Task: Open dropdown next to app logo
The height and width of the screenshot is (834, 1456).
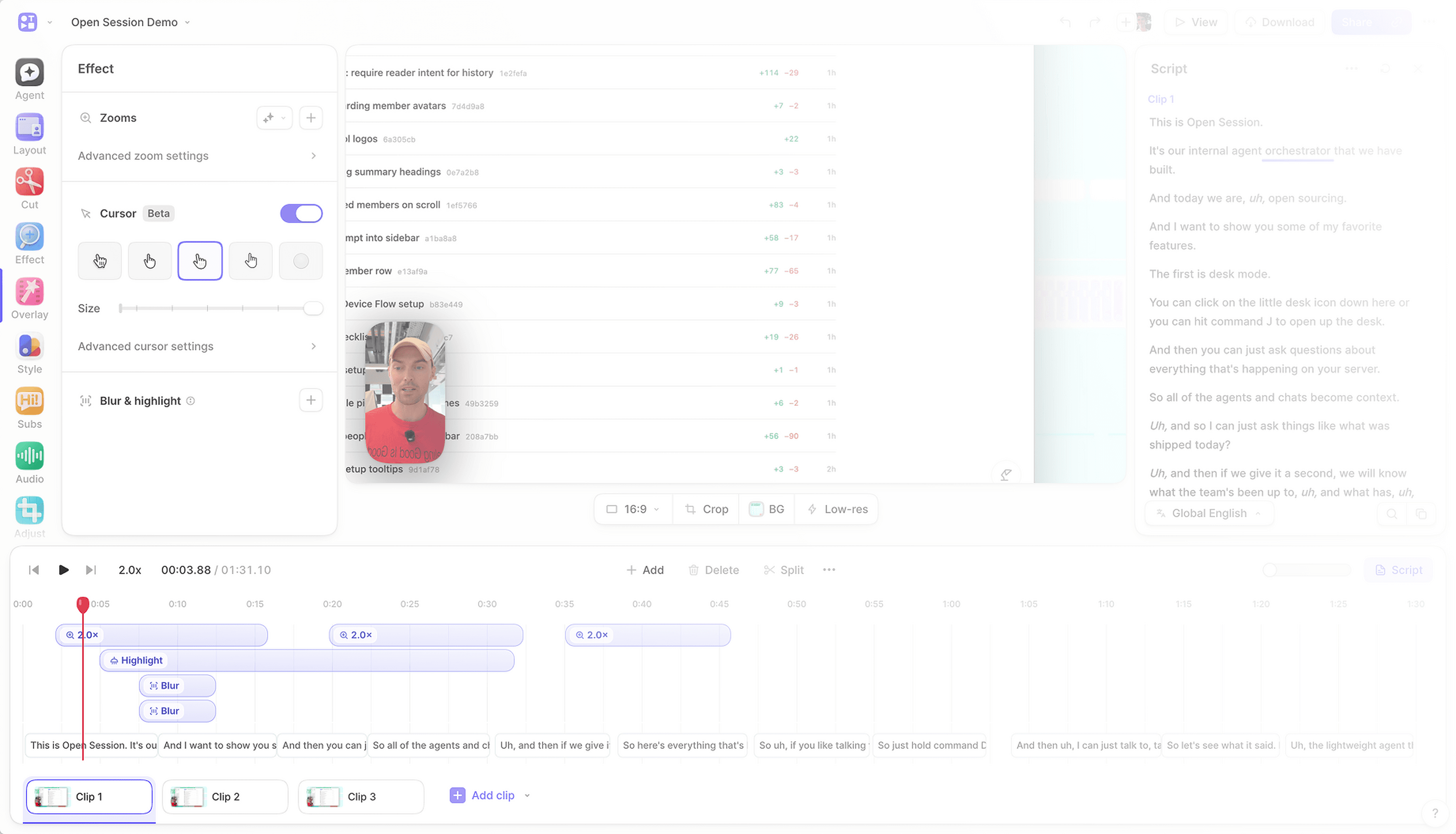Action: (50, 23)
